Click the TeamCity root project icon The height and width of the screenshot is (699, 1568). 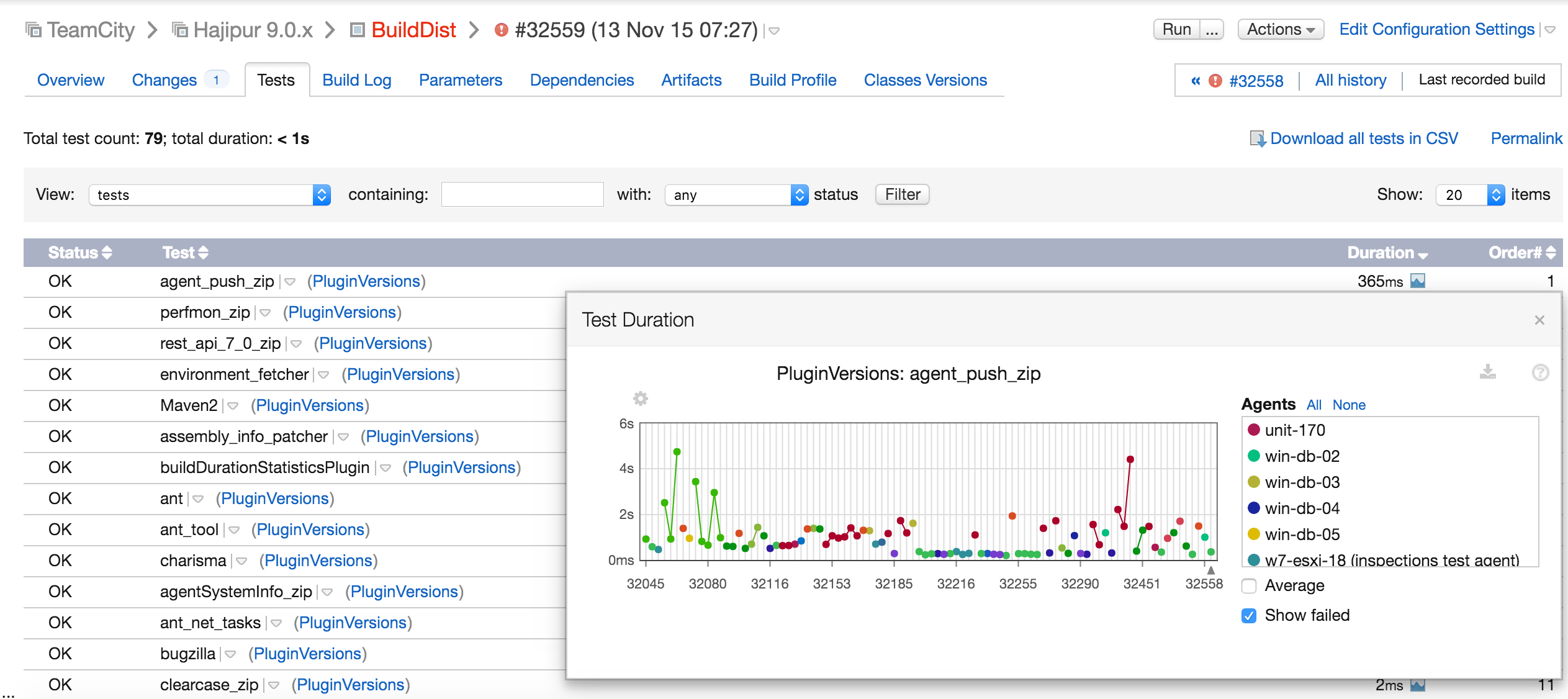coord(34,30)
